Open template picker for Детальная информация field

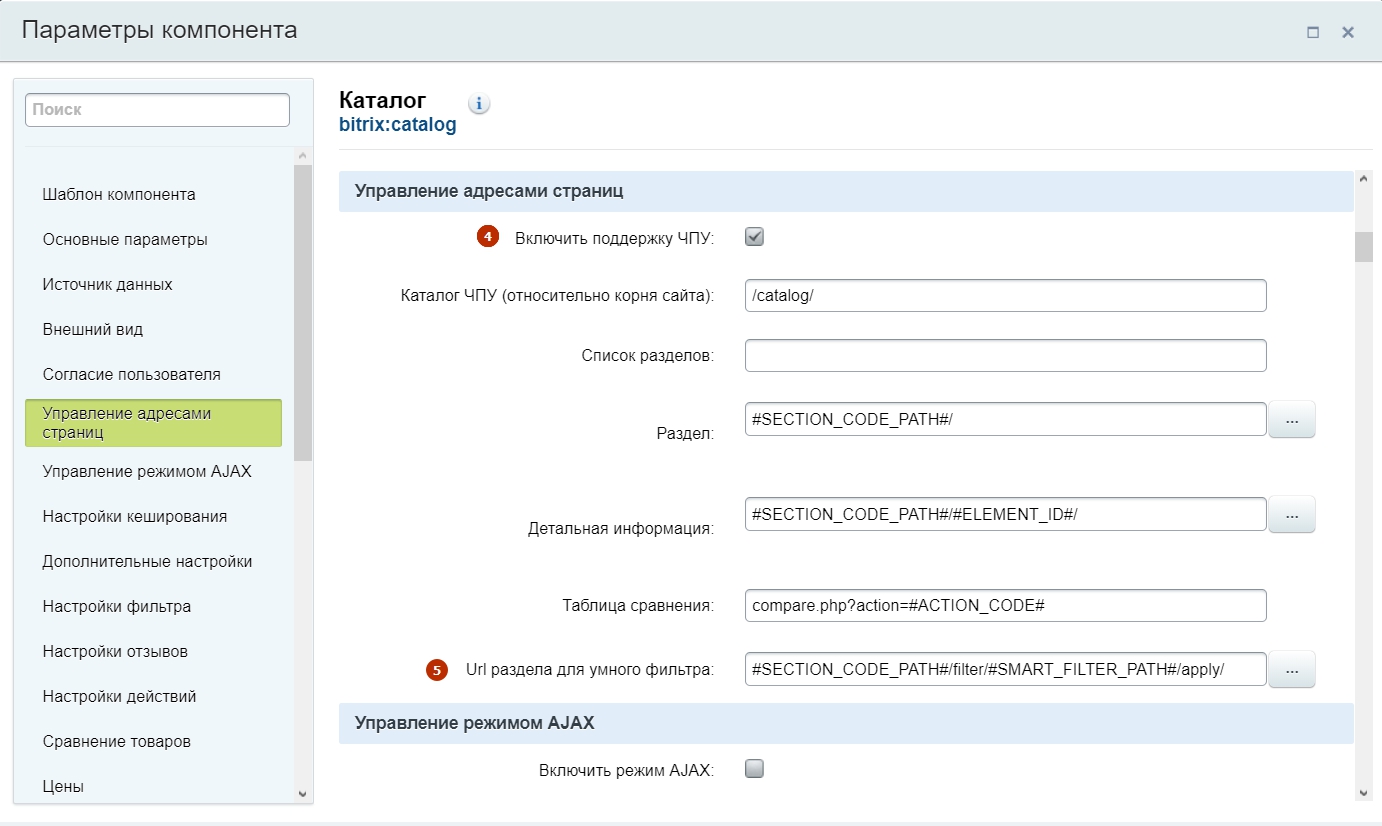pyautogui.click(x=1292, y=514)
